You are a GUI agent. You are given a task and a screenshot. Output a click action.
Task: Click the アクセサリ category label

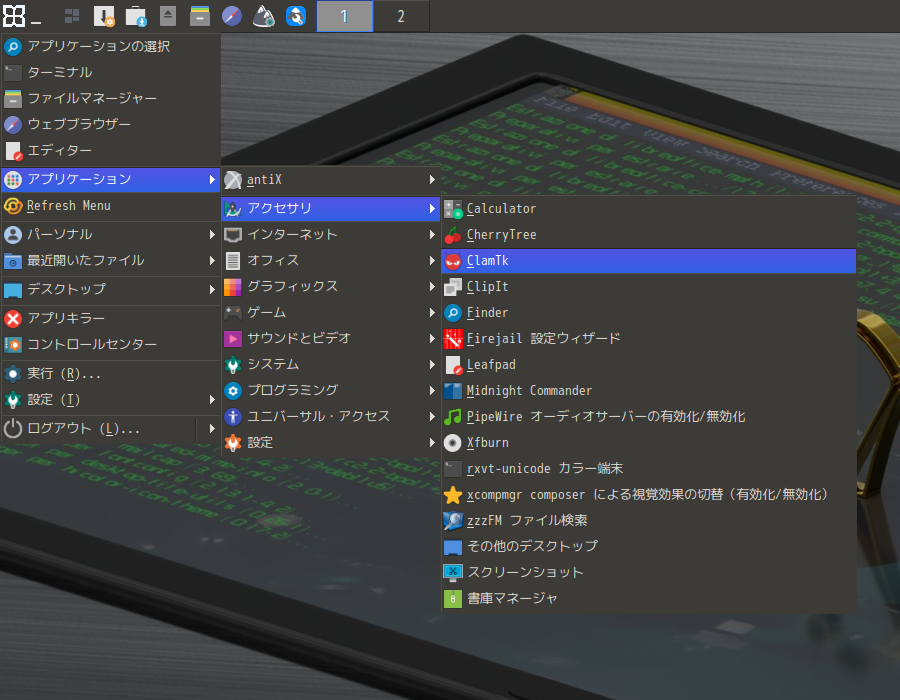tap(280, 208)
